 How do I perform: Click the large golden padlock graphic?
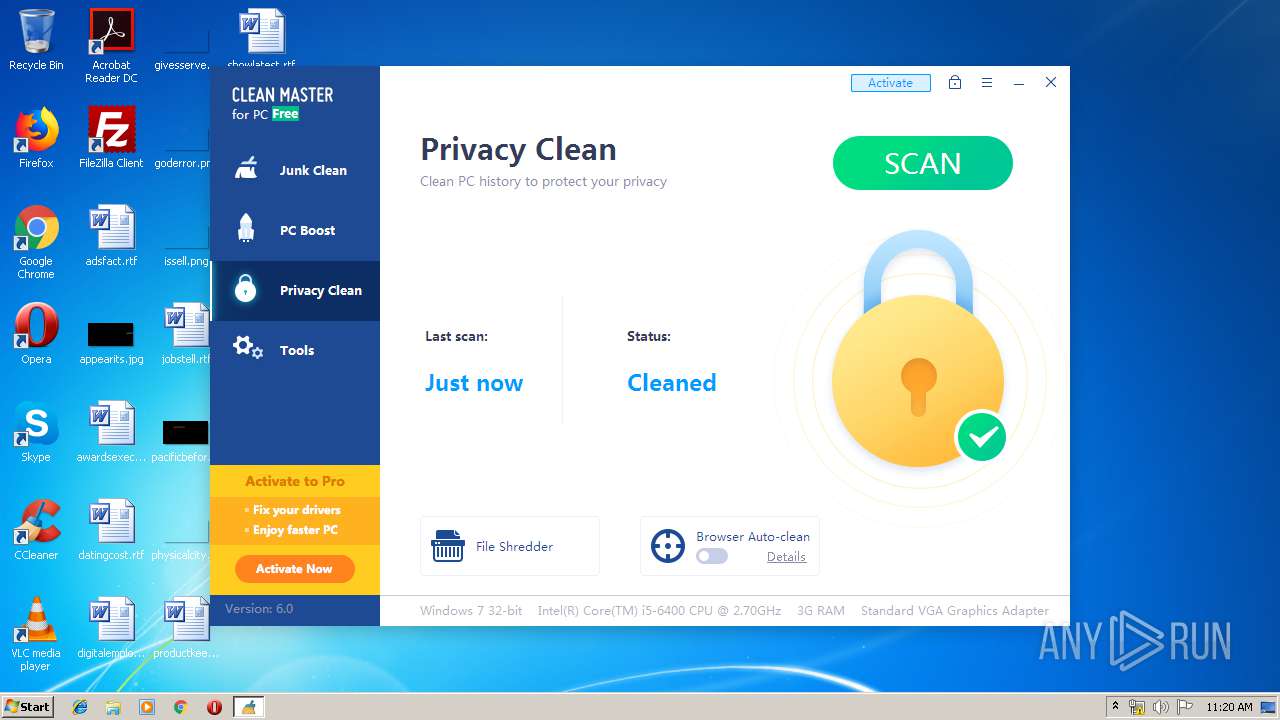pos(918,350)
